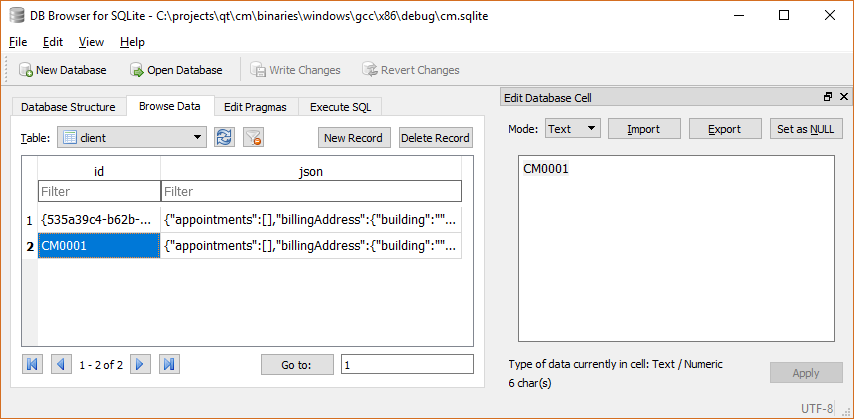The width and height of the screenshot is (854, 419).
Task: Refresh the table data with the refresh icon
Action: point(224,138)
